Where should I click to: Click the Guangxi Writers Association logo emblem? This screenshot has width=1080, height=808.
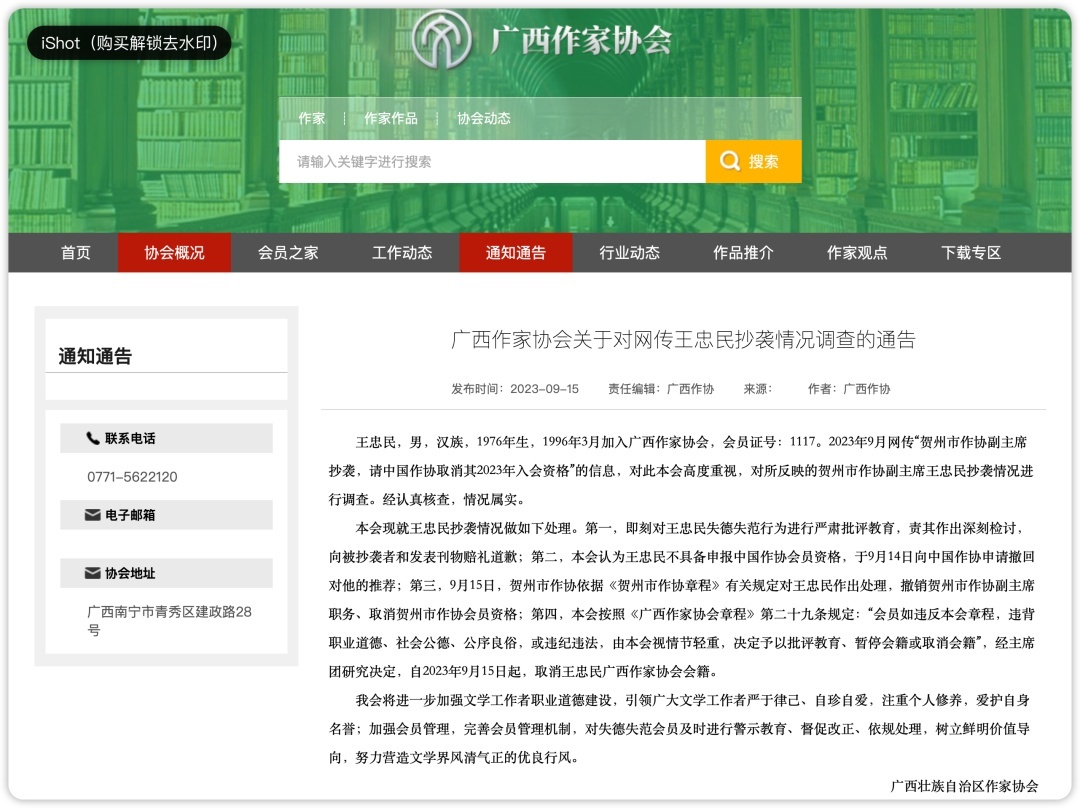coord(443,40)
